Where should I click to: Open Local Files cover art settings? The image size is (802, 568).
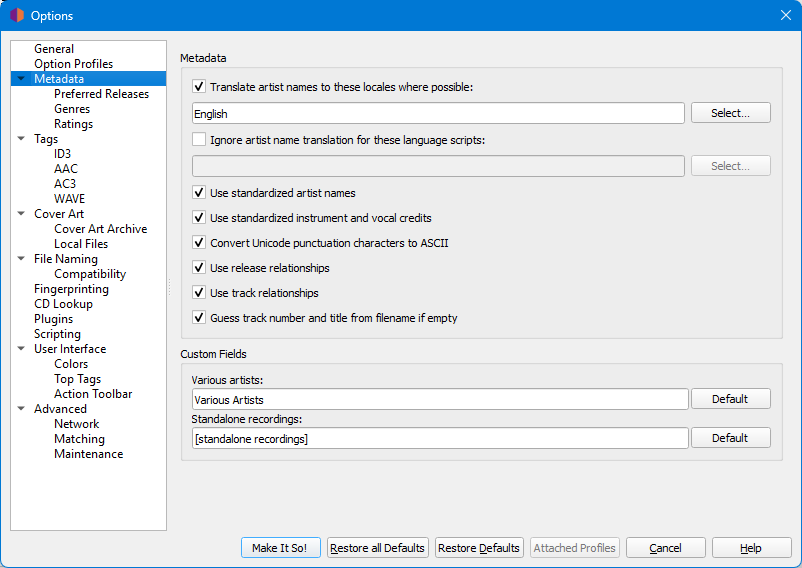click(x=81, y=244)
